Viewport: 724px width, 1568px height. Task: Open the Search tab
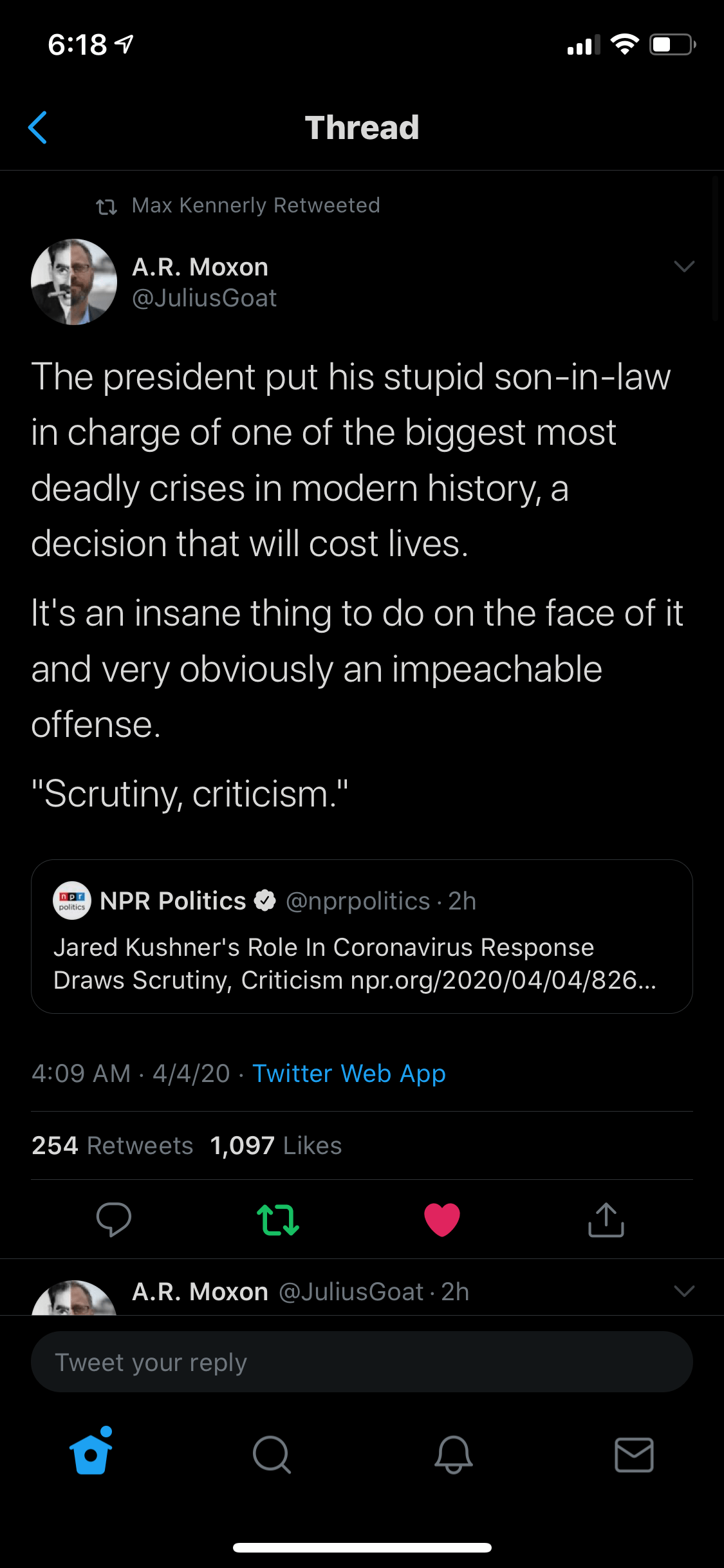(272, 1454)
